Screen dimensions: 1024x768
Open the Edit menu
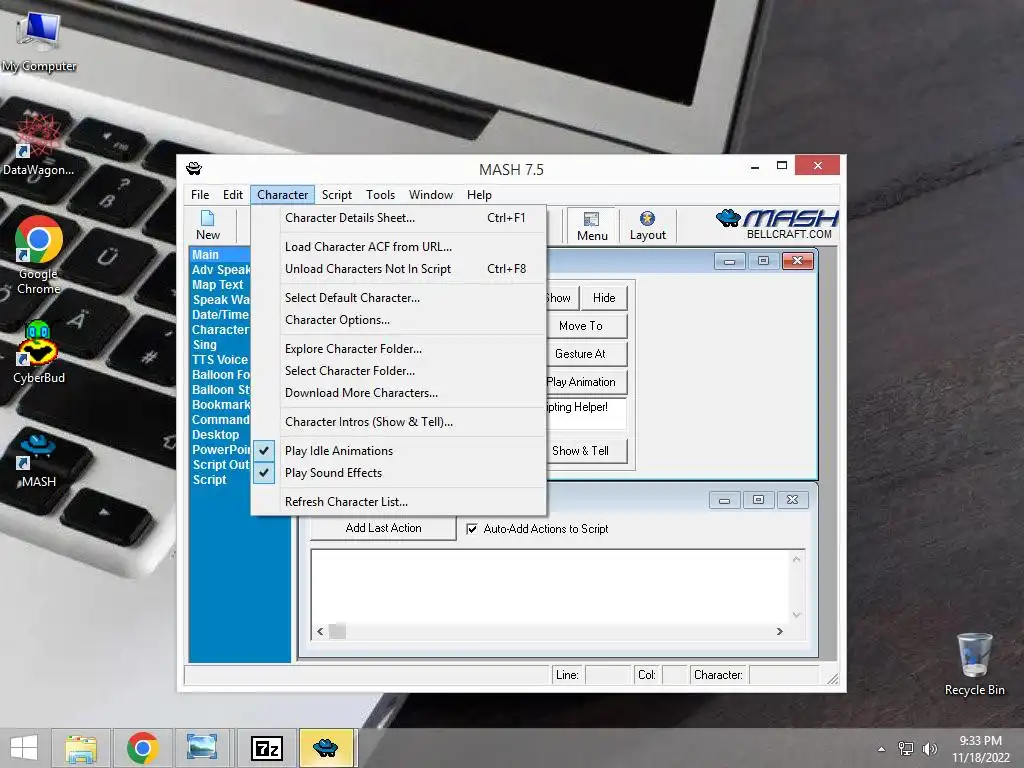point(232,195)
